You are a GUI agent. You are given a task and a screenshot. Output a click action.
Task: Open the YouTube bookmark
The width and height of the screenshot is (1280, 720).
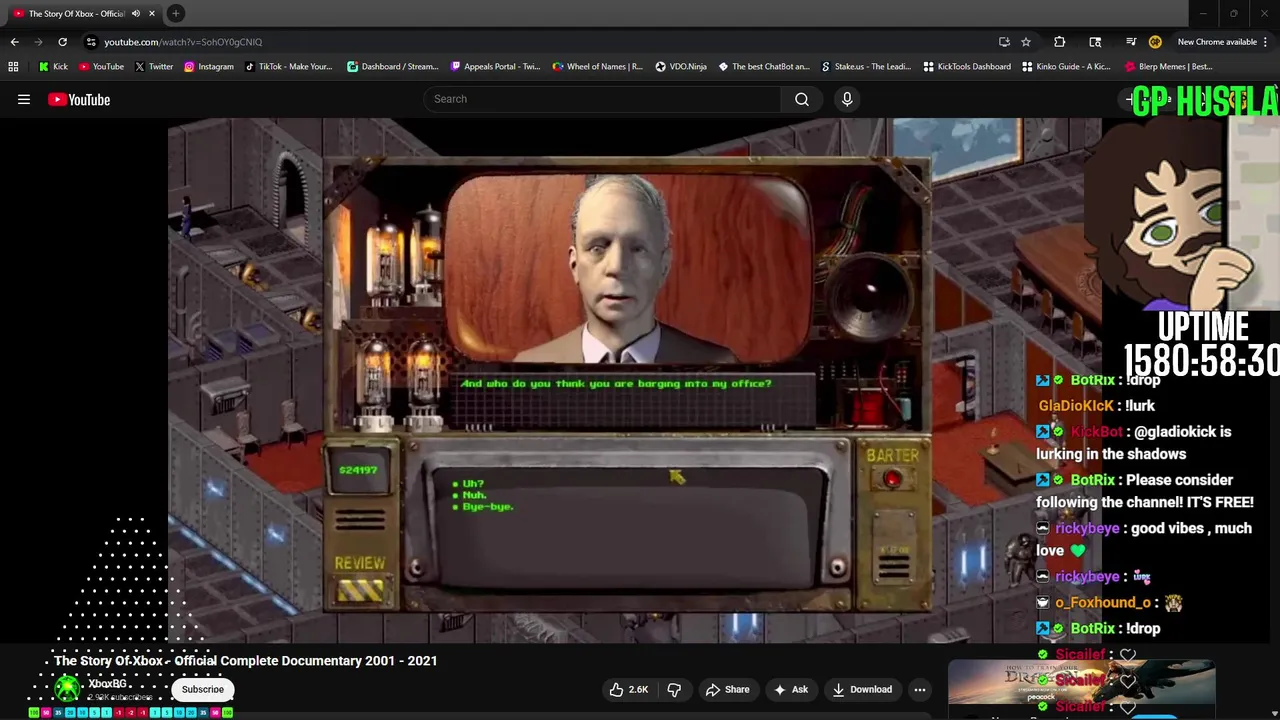pos(101,67)
